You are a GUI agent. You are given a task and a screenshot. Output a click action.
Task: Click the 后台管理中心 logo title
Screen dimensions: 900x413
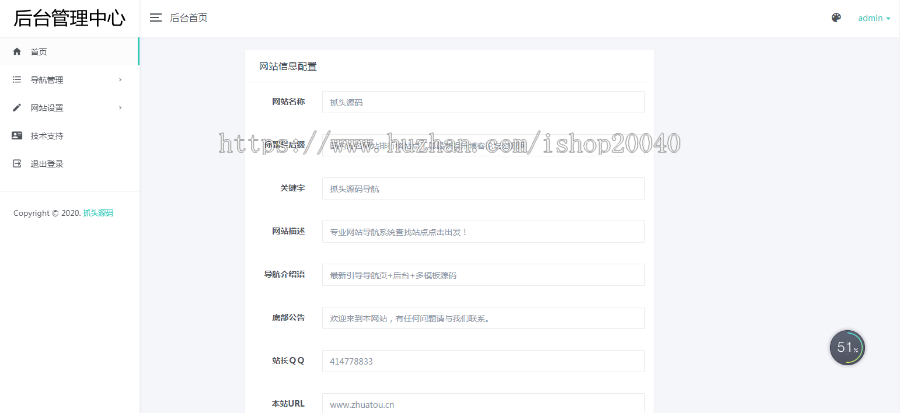[x=69, y=18]
